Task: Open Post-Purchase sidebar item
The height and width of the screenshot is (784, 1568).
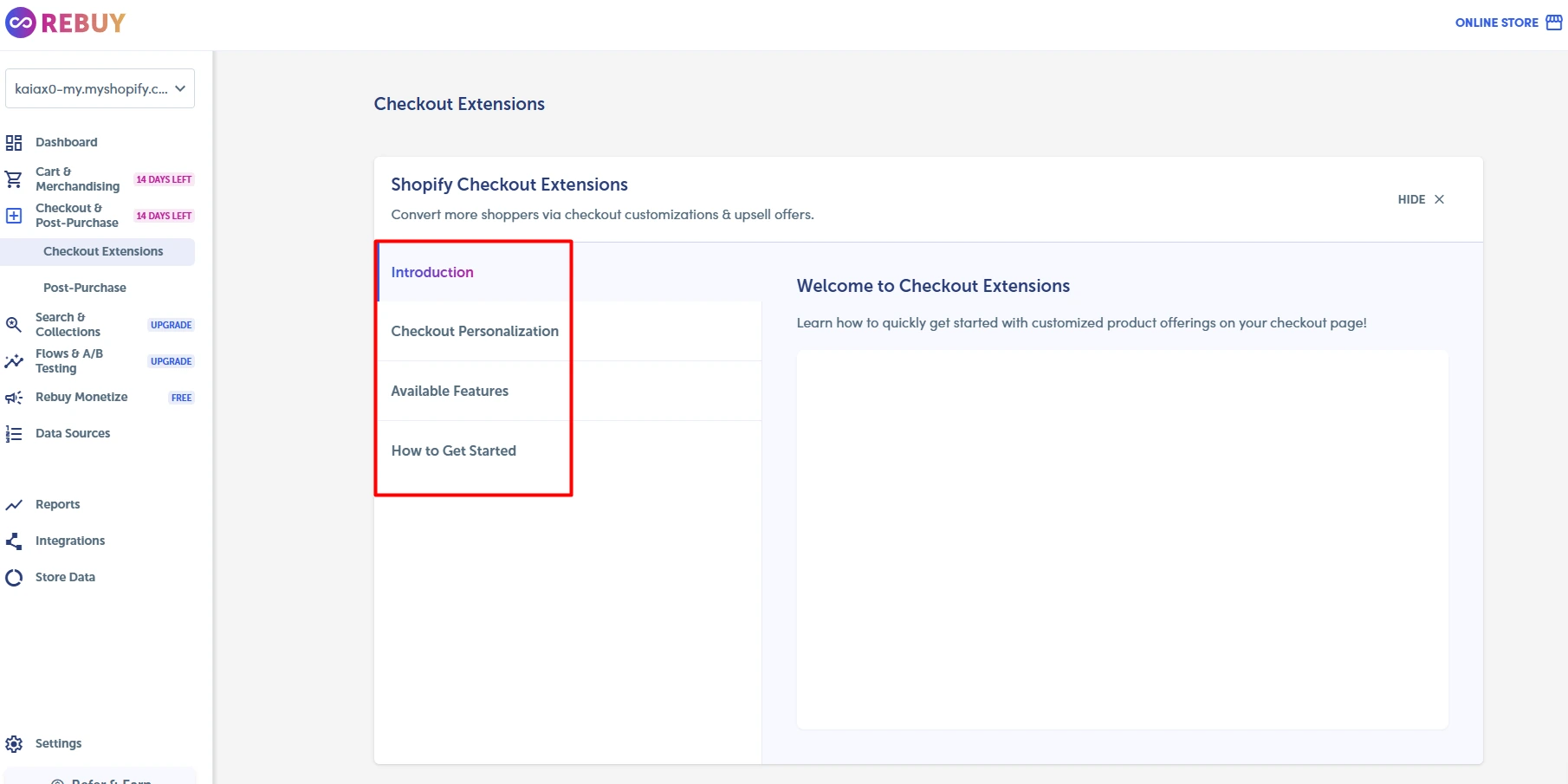Action: 85,288
